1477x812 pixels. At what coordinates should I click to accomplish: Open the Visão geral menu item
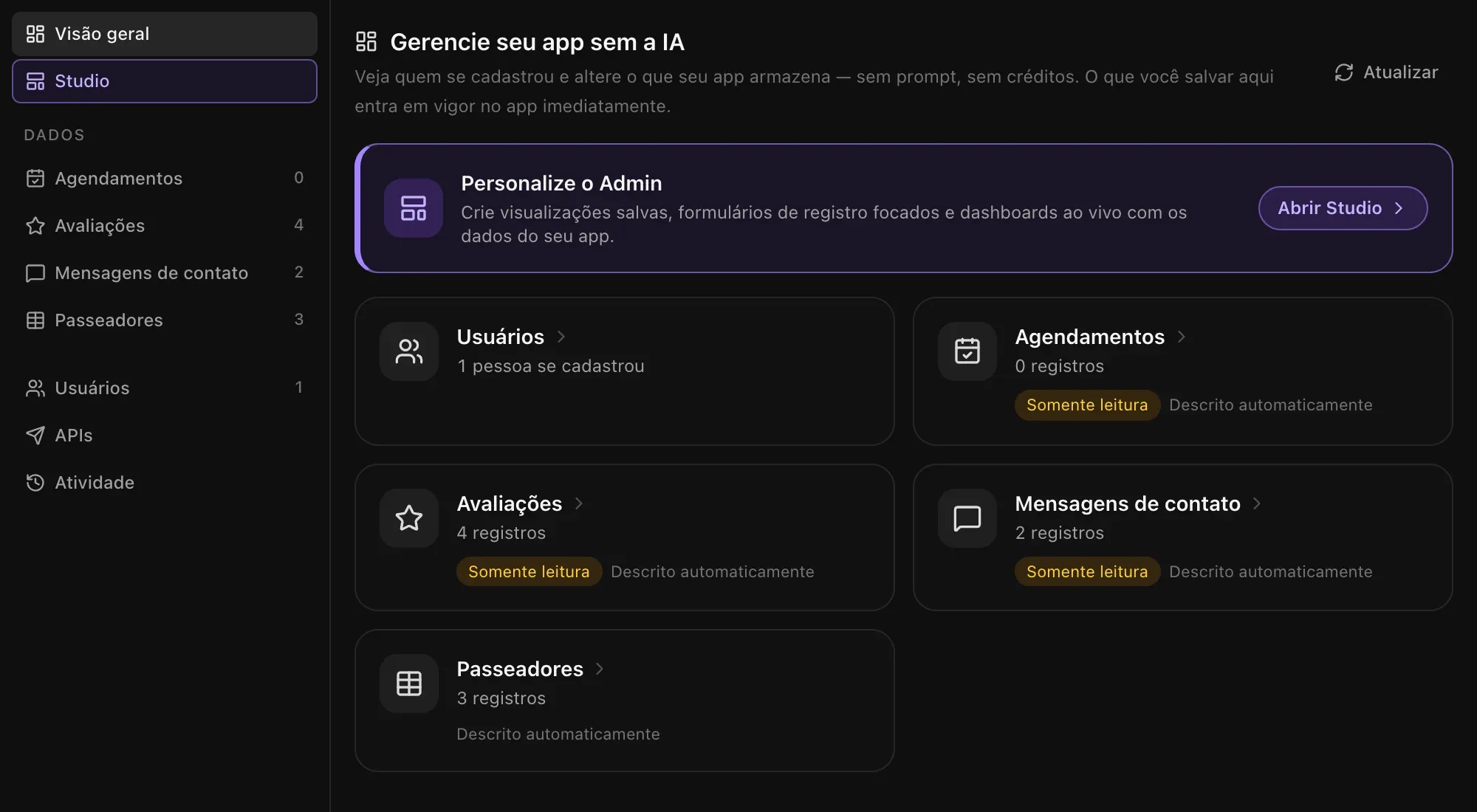(x=165, y=34)
